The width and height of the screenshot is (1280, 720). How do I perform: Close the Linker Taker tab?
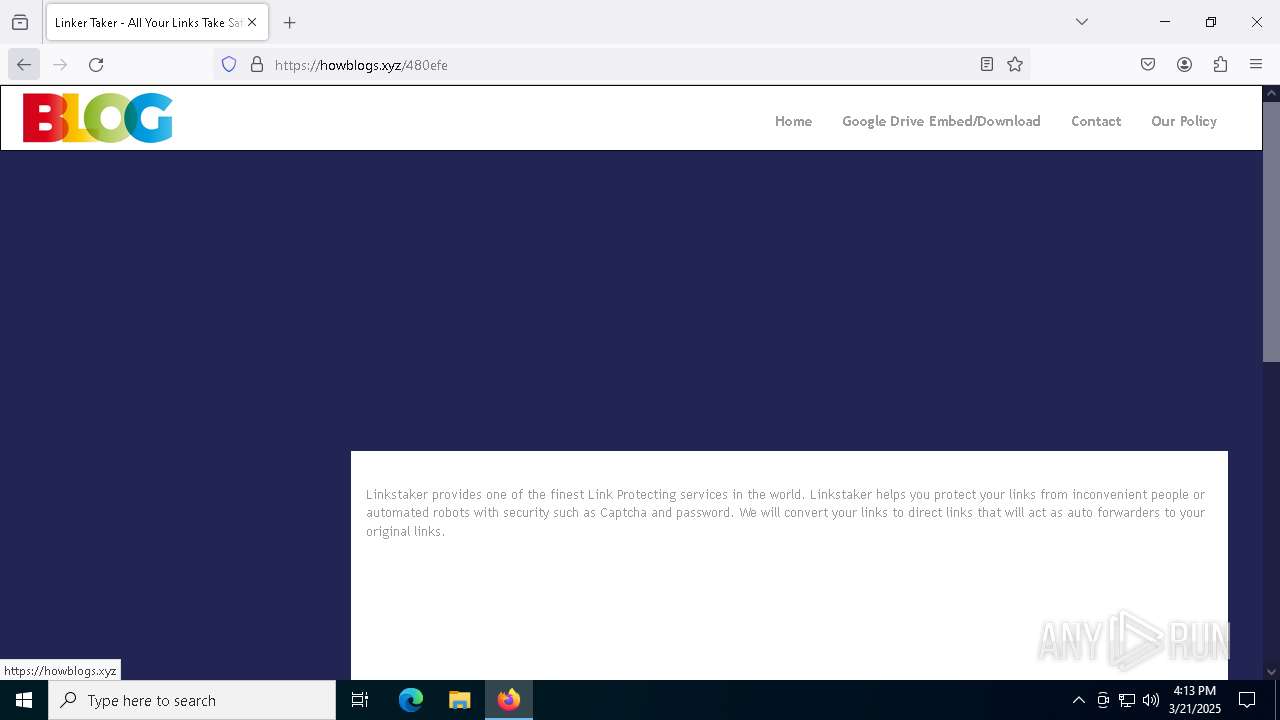point(252,22)
